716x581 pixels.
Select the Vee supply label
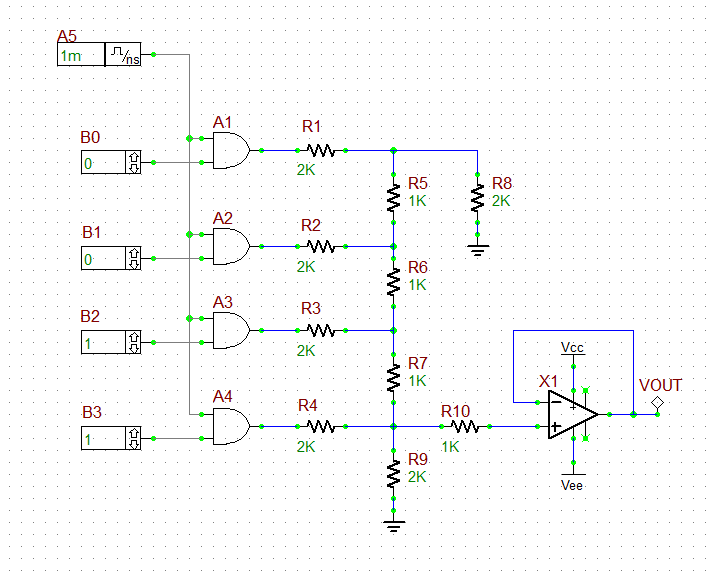(x=572, y=485)
